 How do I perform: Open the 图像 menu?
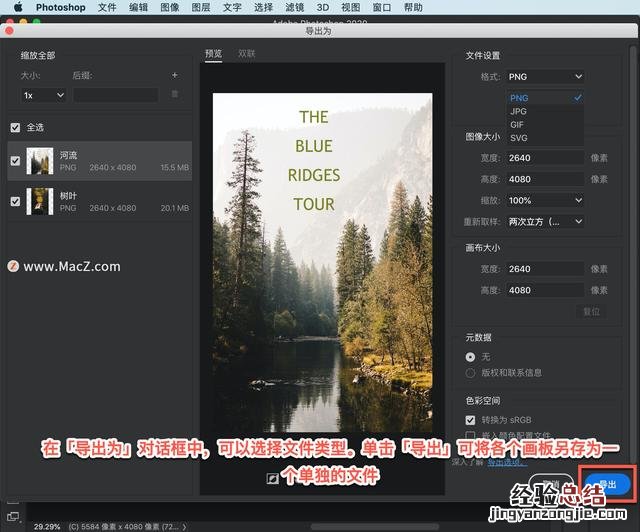click(x=170, y=7)
